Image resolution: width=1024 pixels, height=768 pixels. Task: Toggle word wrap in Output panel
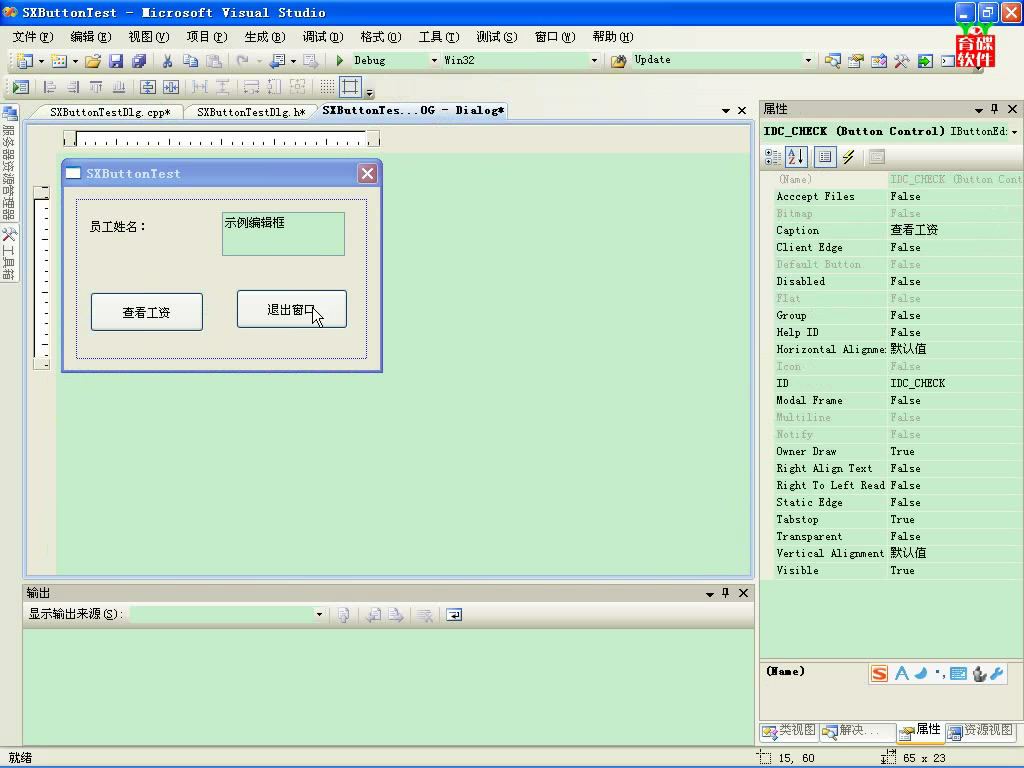[454, 615]
